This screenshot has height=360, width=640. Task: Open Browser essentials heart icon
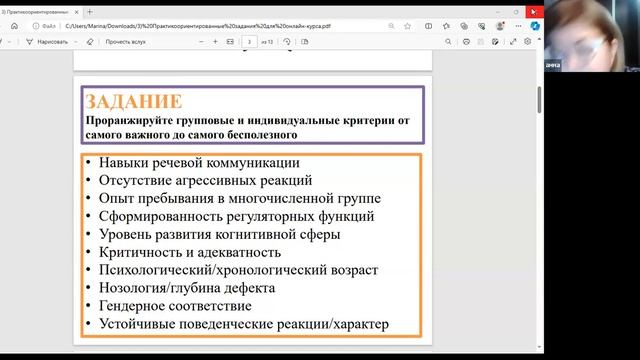pyautogui.click(x=482, y=26)
